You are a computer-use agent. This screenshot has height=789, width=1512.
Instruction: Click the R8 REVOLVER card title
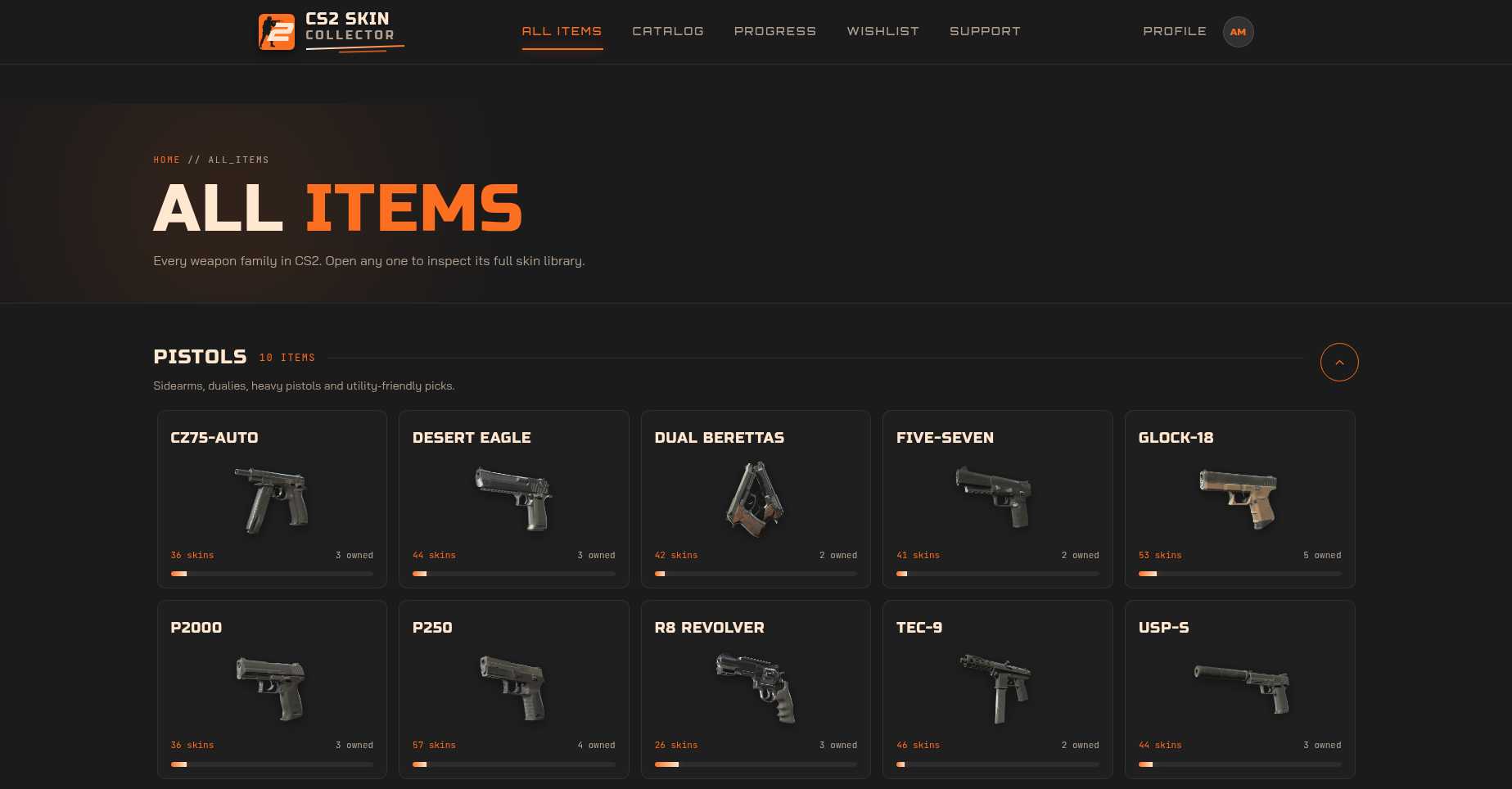710,628
